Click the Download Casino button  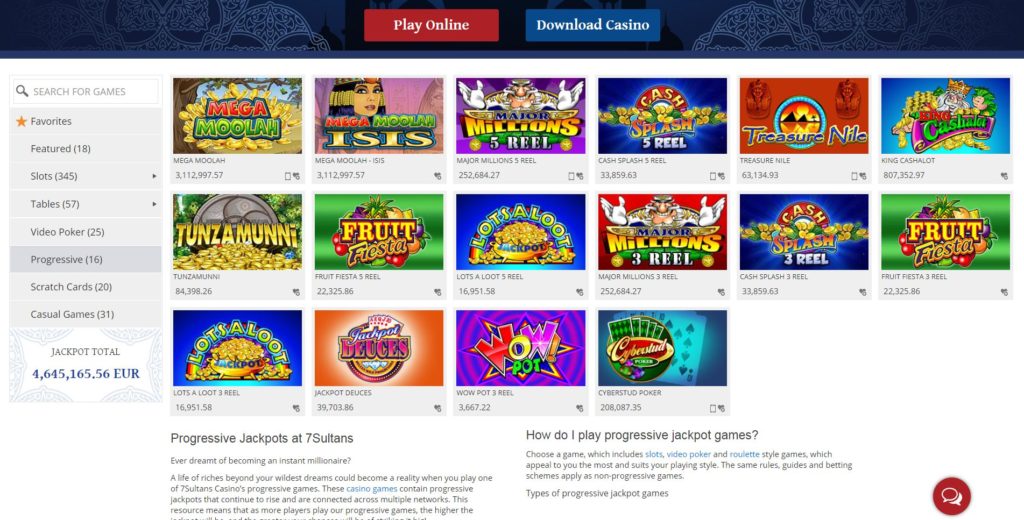[592, 25]
